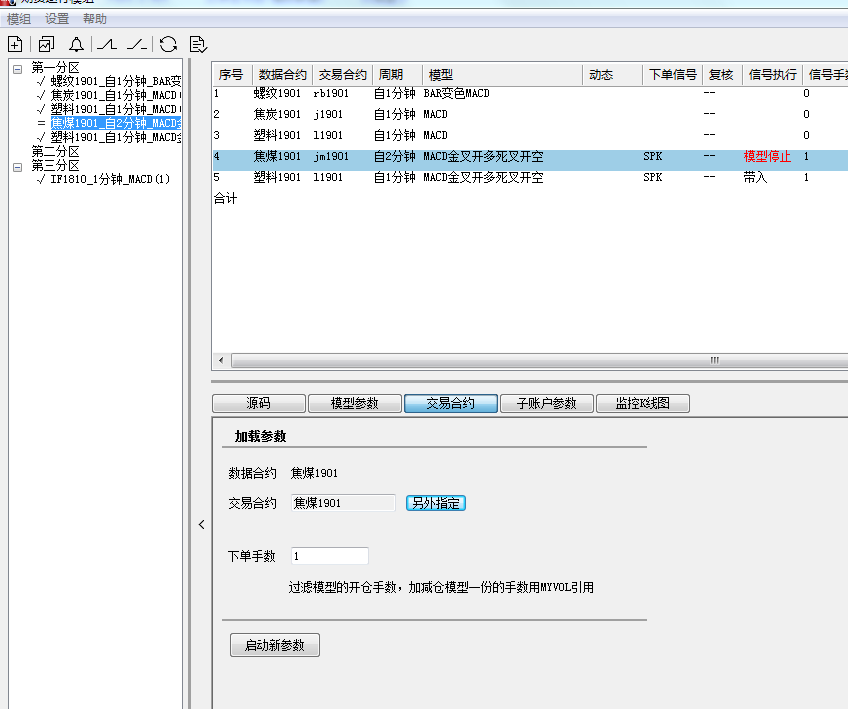This screenshot has height=709, width=848.
Task: Click the 启动新参数 button
Action: click(275, 645)
